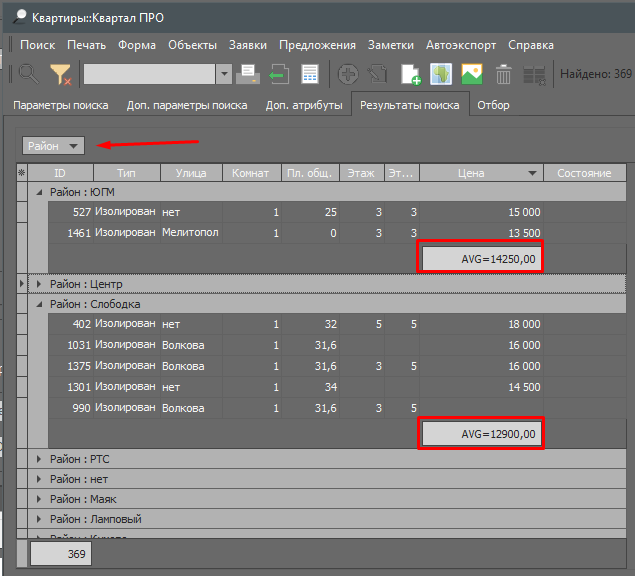The height and width of the screenshot is (576, 635).
Task: Open the Автоэкспорт menu
Action: pyautogui.click(x=462, y=45)
